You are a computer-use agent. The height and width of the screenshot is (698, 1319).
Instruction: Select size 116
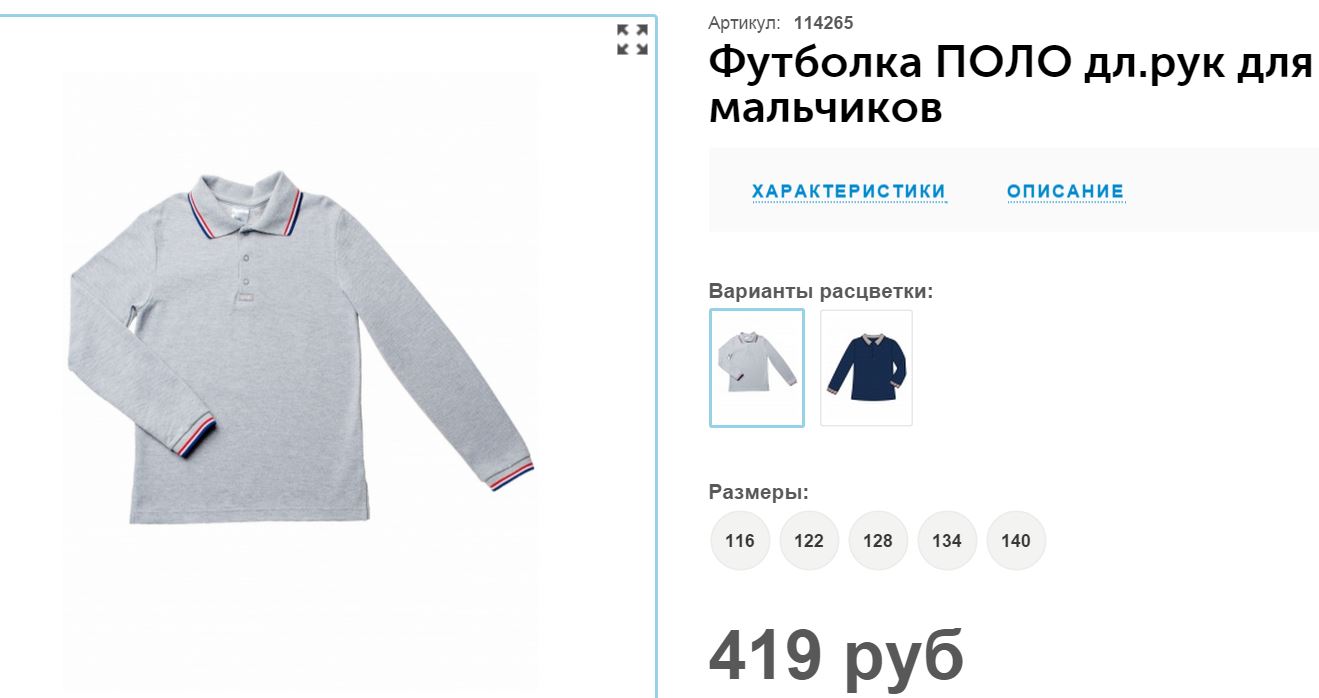740,541
